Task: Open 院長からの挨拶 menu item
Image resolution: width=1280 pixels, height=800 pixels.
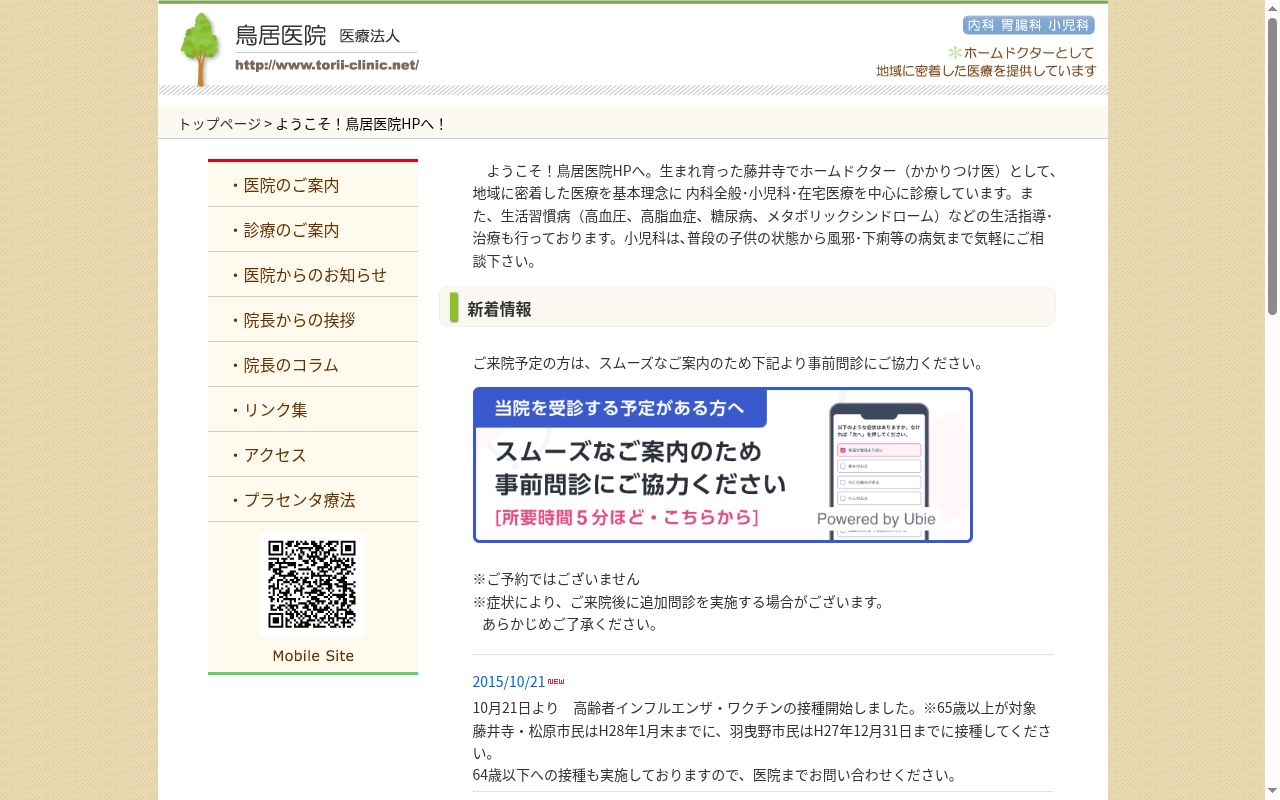Action: (x=313, y=320)
